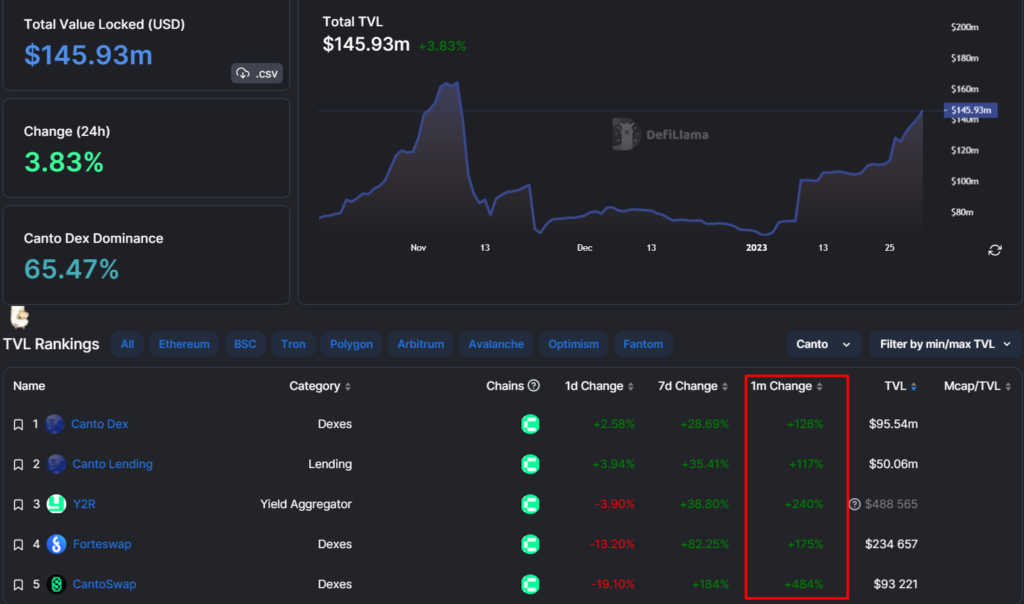Sort table by 1m Change column
Image resolution: width=1024 pixels, height=604 pixels.
click(x=789, y=386)
